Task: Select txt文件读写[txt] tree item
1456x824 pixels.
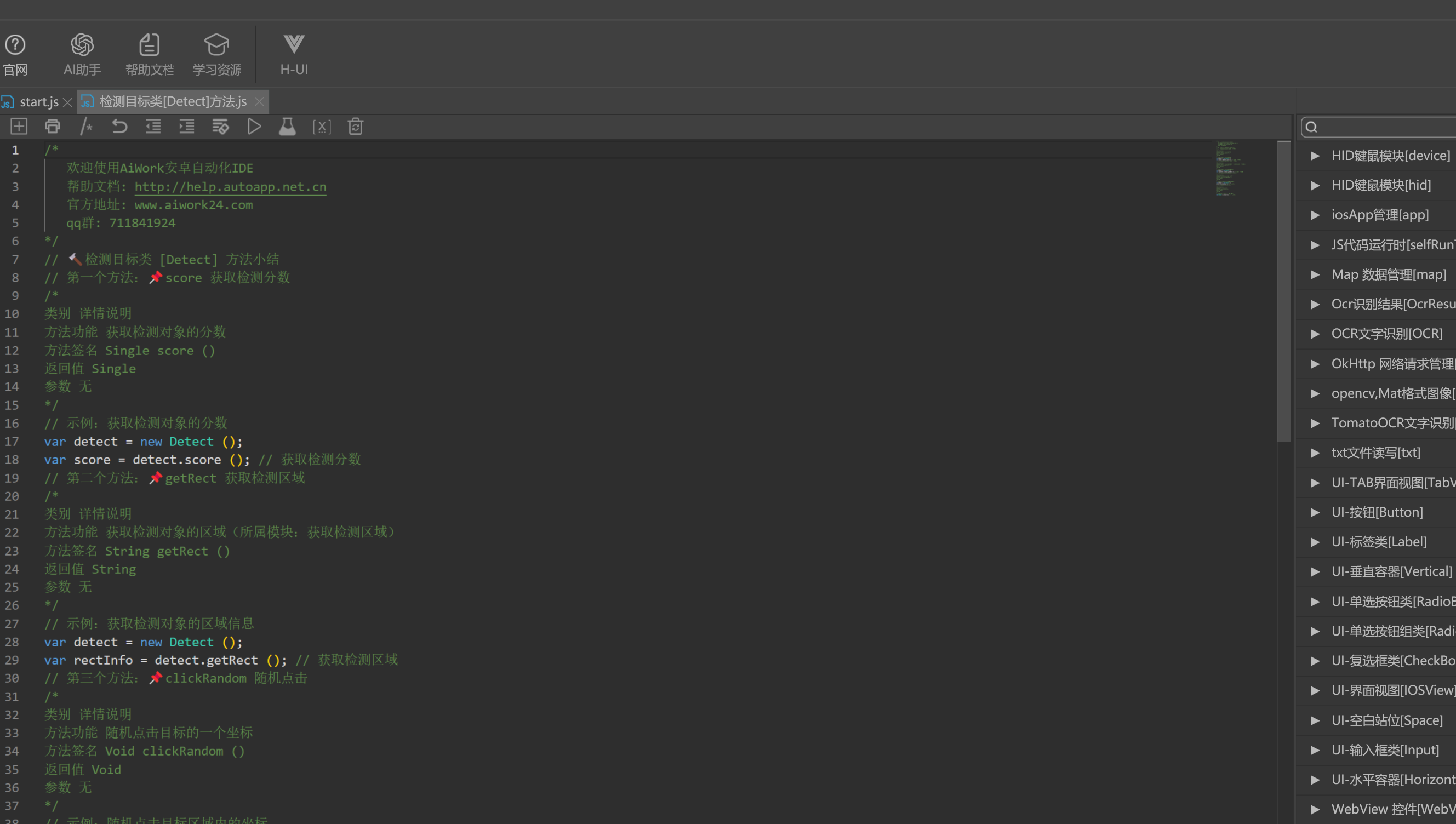Action: tap(1375, 453)
